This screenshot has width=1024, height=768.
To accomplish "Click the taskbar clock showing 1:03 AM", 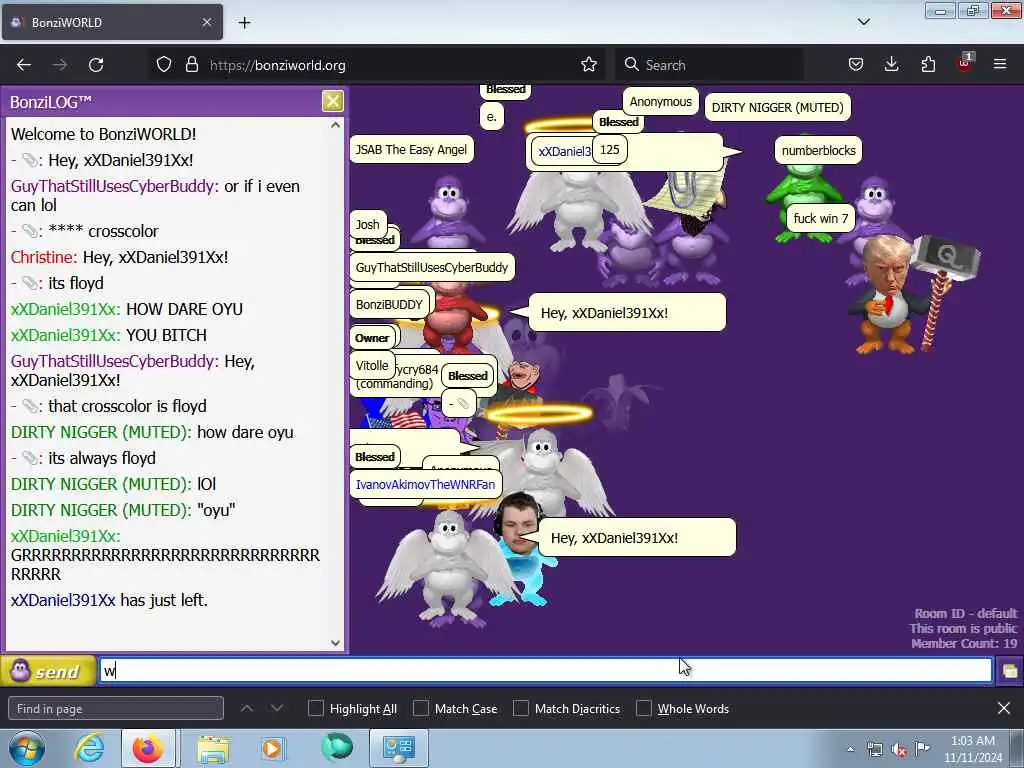I will pyautogui.click(x=972, y=749).
